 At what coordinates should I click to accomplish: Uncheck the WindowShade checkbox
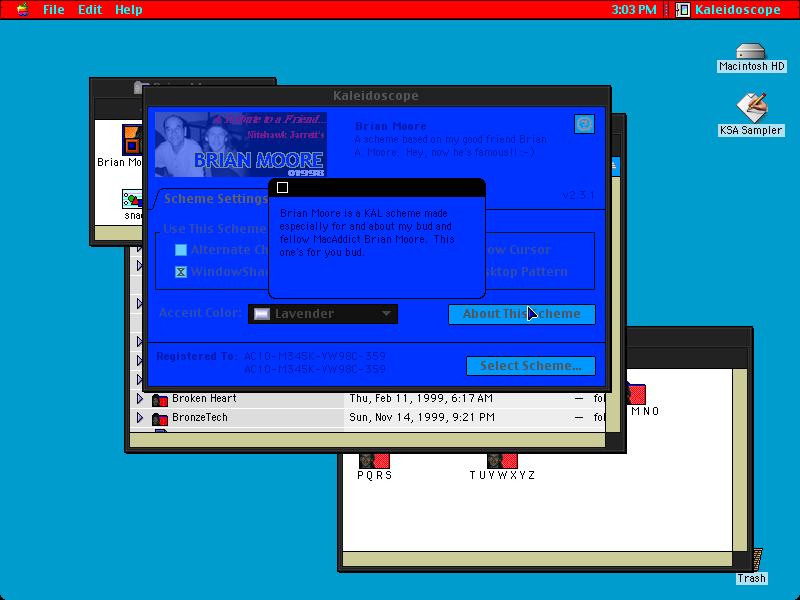tap(181, 272)
